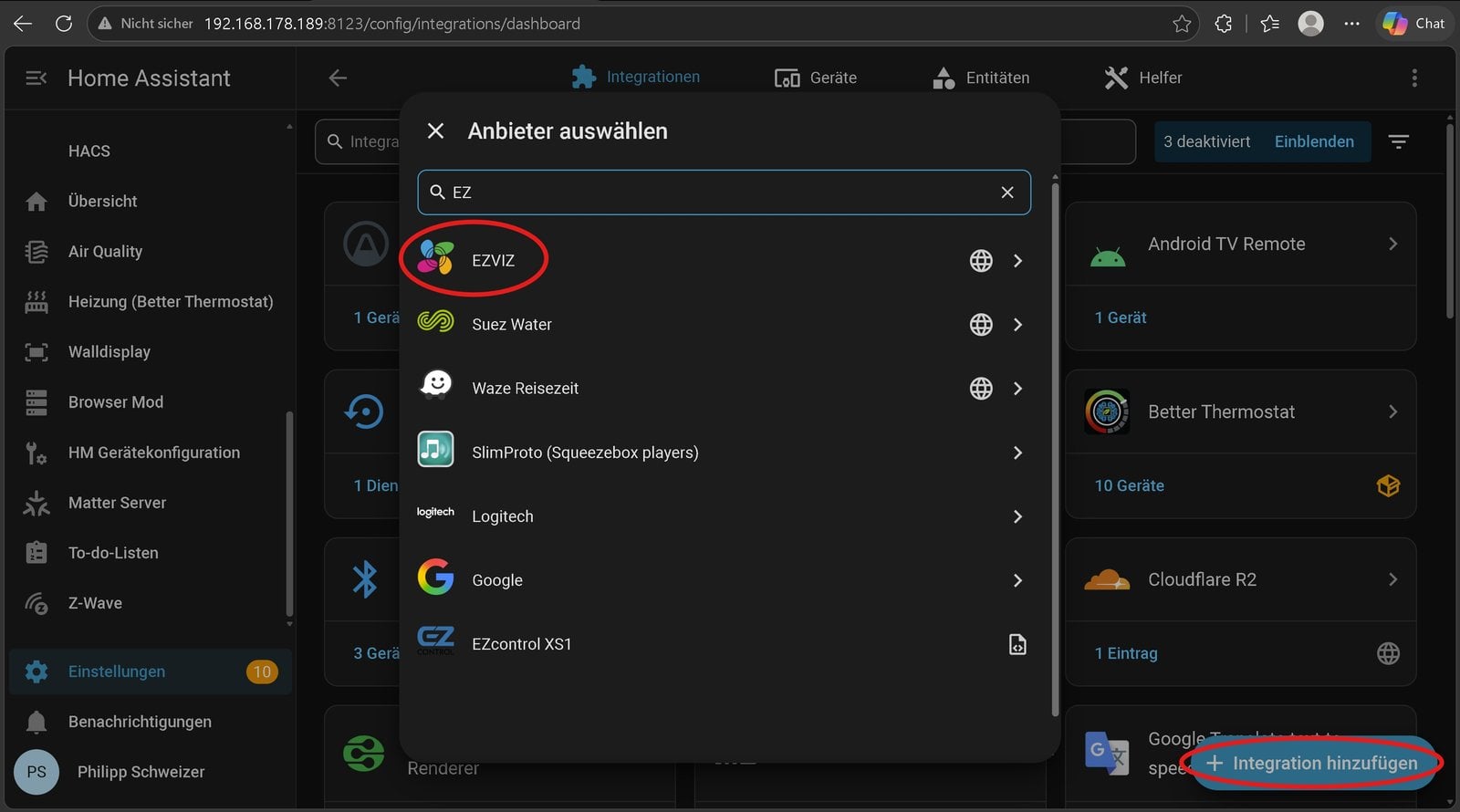Collapse the Home Assistant sidebar menu

click(36, 78)
